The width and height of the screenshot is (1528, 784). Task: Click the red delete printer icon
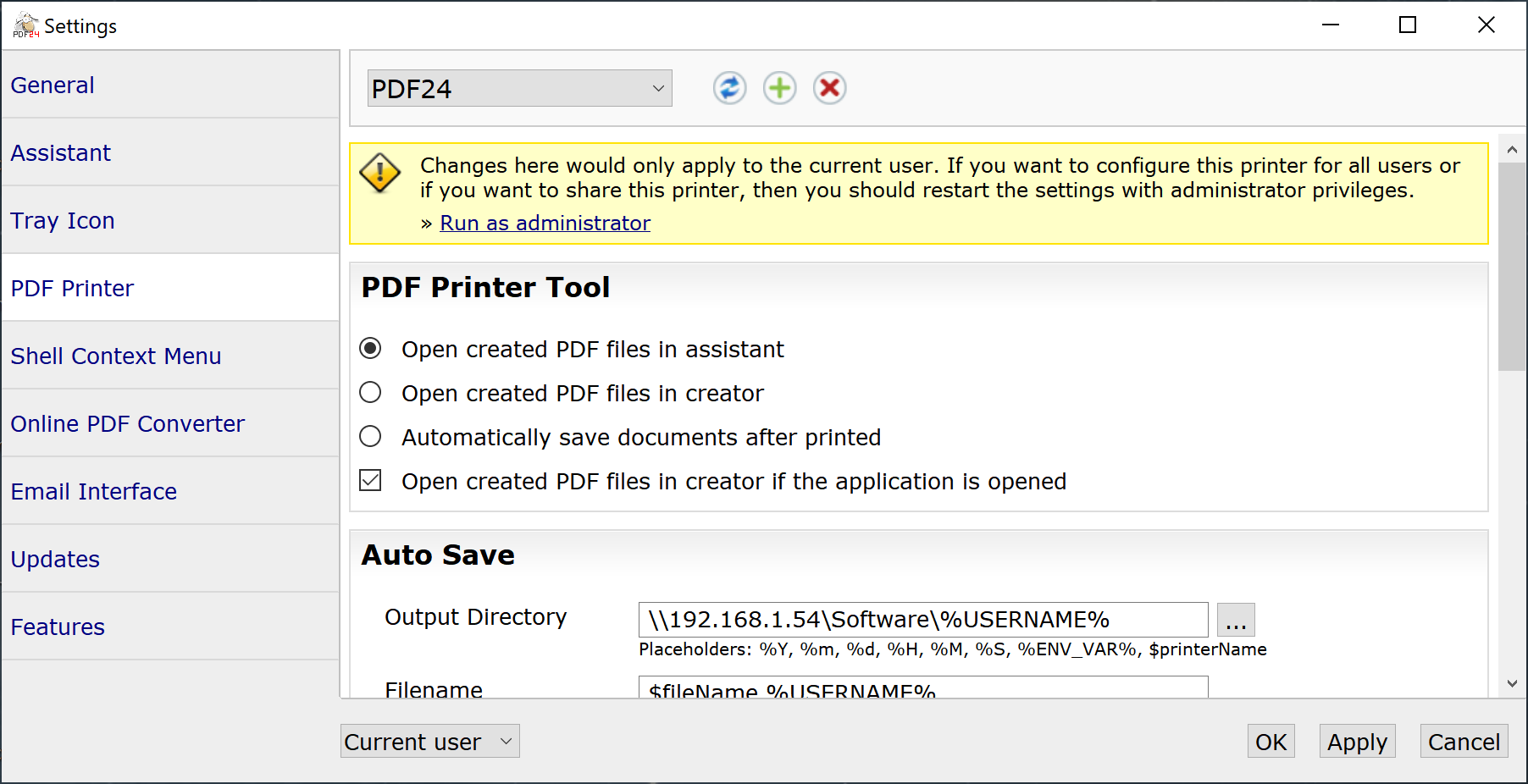pyautogui.click(x=829, y=88)
